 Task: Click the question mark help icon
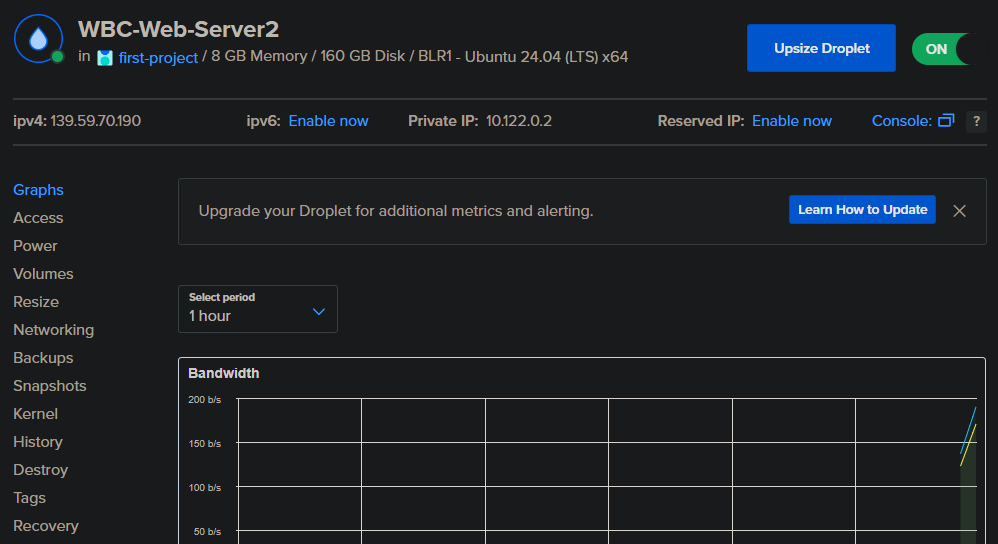975,121
